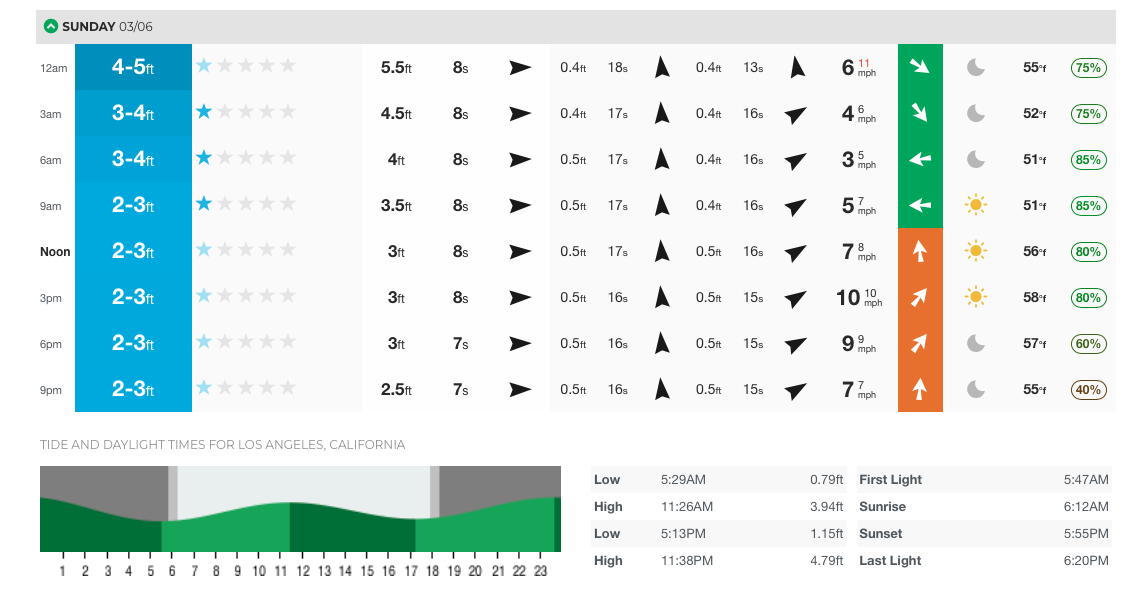Click the 60% probability badge at 6pm

coord(1088,343)
